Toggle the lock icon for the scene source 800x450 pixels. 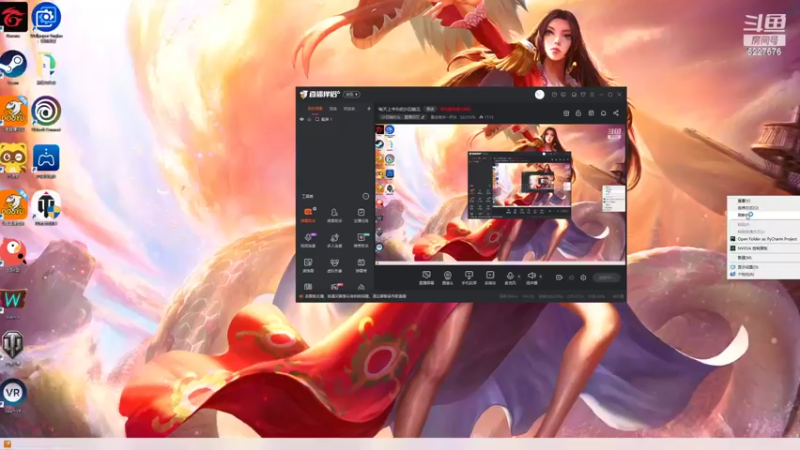click(x=309, y=119)
